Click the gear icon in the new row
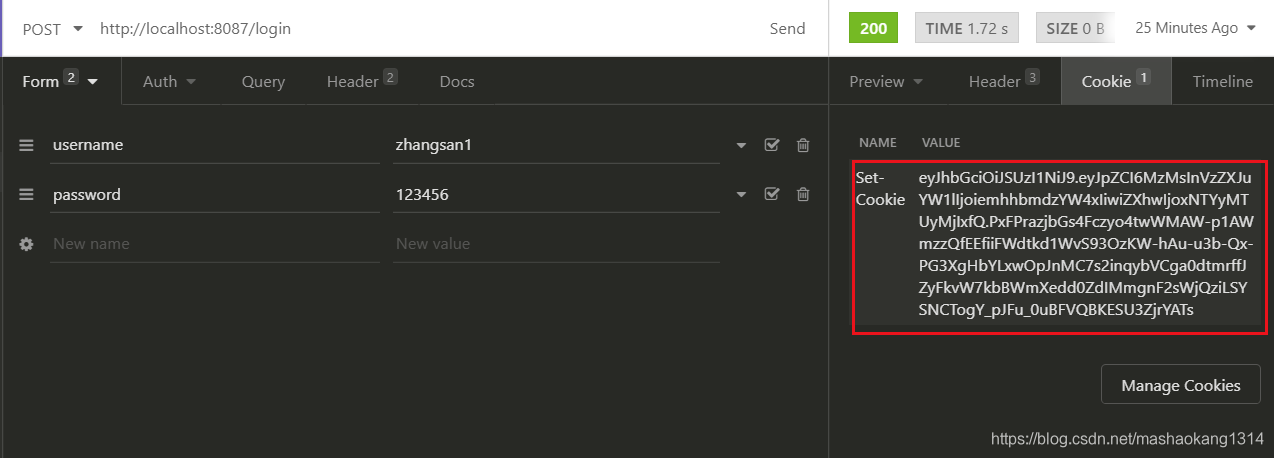Screen dimensions: 1274x458 [26, 244]
